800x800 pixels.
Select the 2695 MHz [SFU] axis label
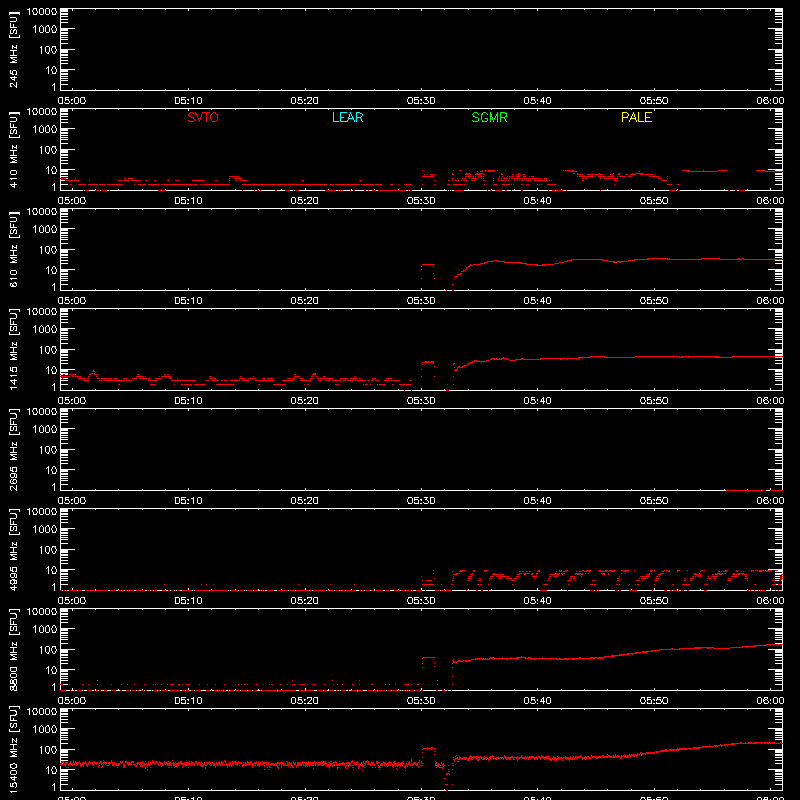[x=14, y=449]
